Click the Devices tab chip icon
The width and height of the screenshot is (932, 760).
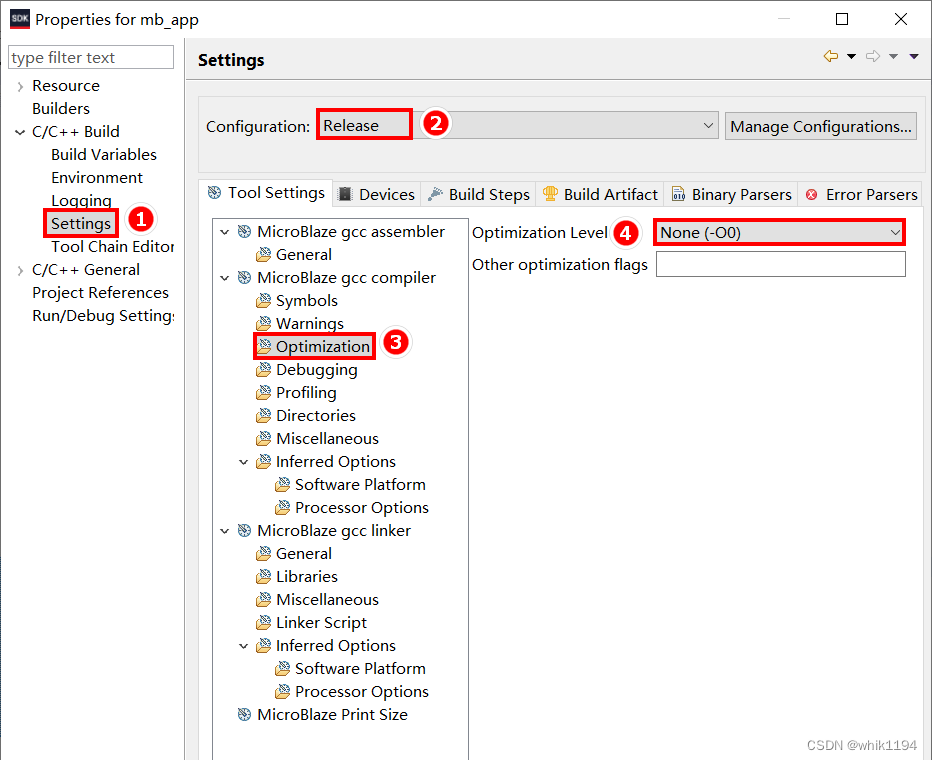tap(345, 194)
